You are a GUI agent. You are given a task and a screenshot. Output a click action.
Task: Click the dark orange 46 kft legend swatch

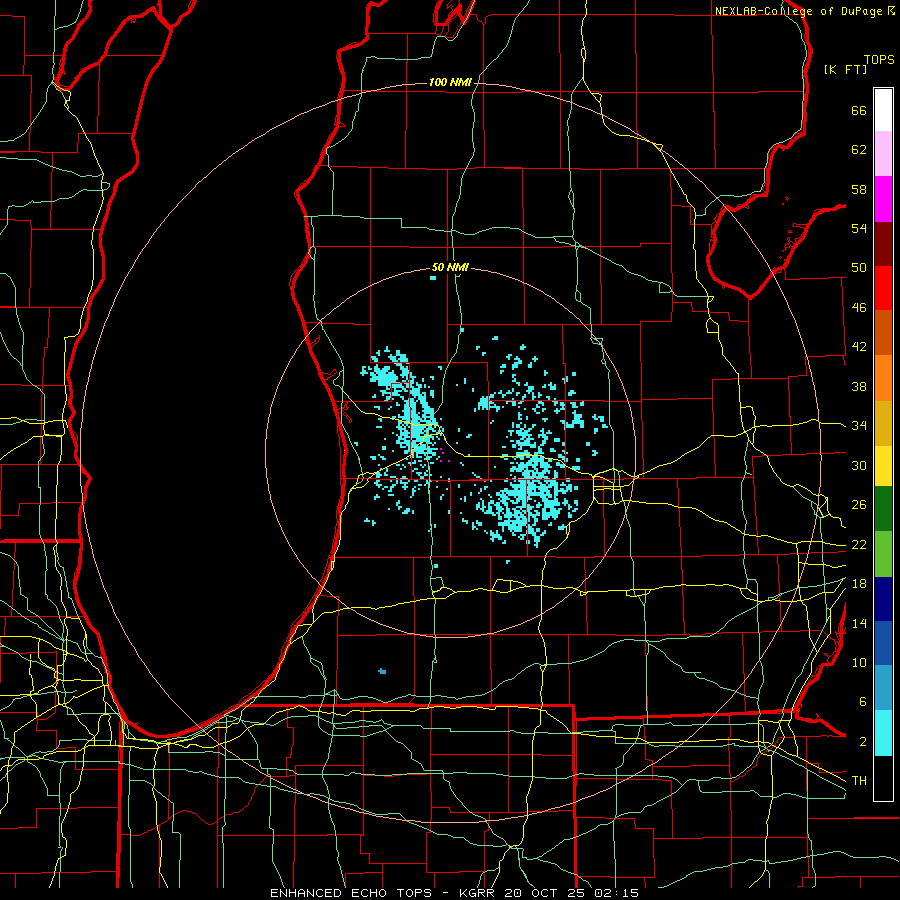(x=883, y=332)
